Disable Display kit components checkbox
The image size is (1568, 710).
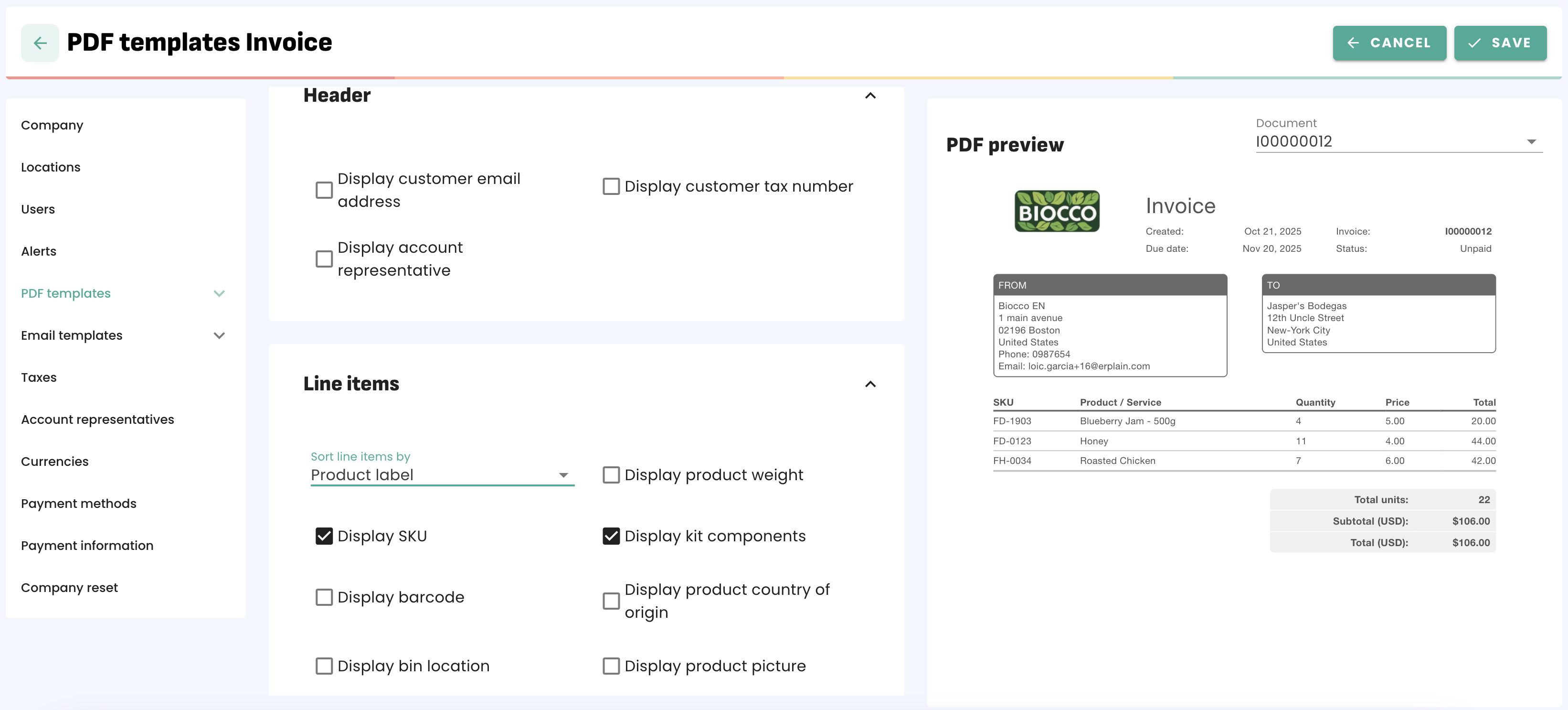coord(611,536)
